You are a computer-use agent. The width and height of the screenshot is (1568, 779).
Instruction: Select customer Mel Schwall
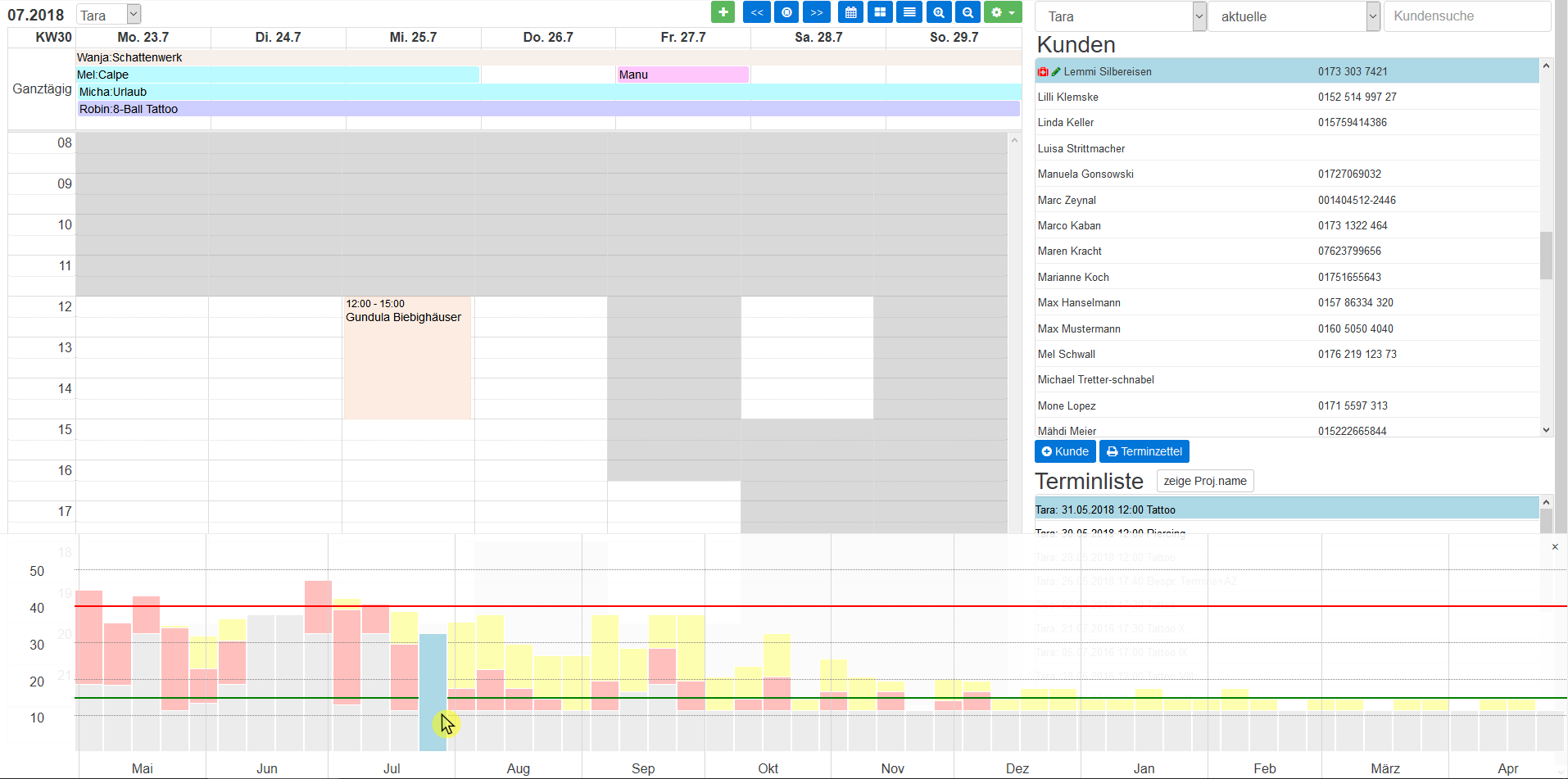(1287, 354)
